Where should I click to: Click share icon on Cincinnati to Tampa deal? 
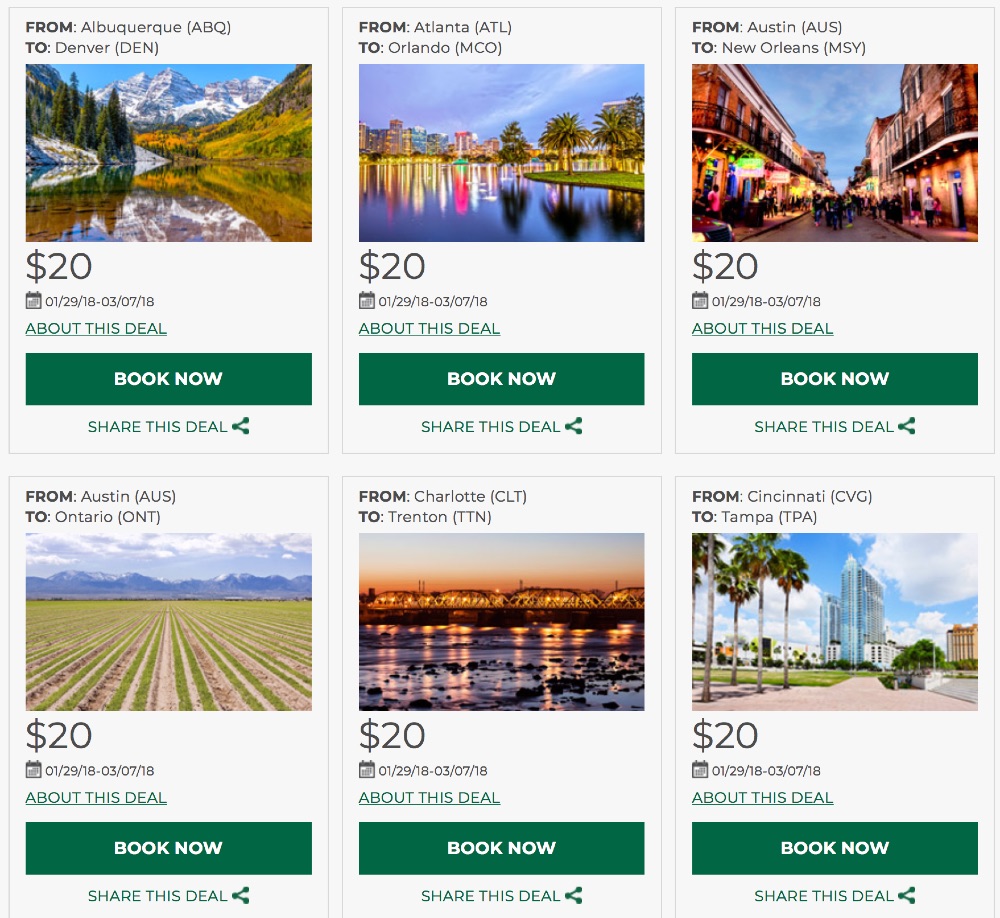pos(907,895)
